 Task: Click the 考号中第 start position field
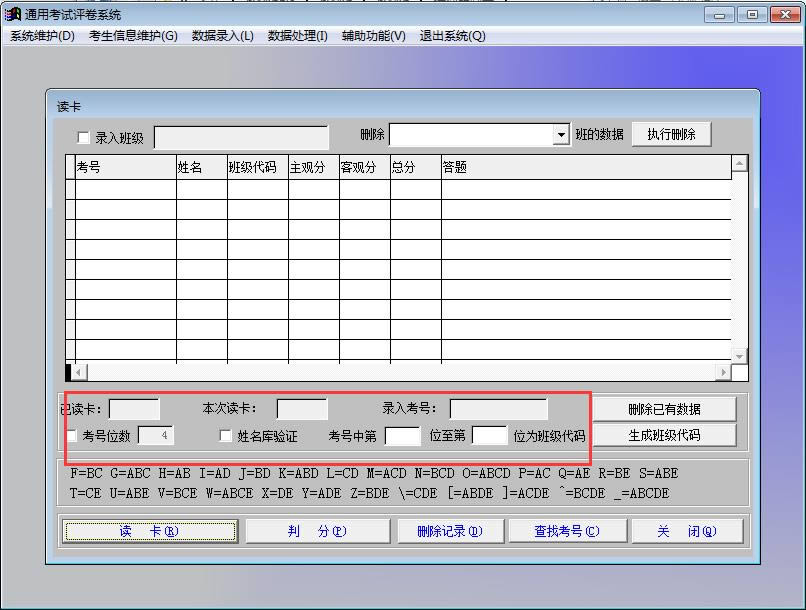[x=402, y=435]
